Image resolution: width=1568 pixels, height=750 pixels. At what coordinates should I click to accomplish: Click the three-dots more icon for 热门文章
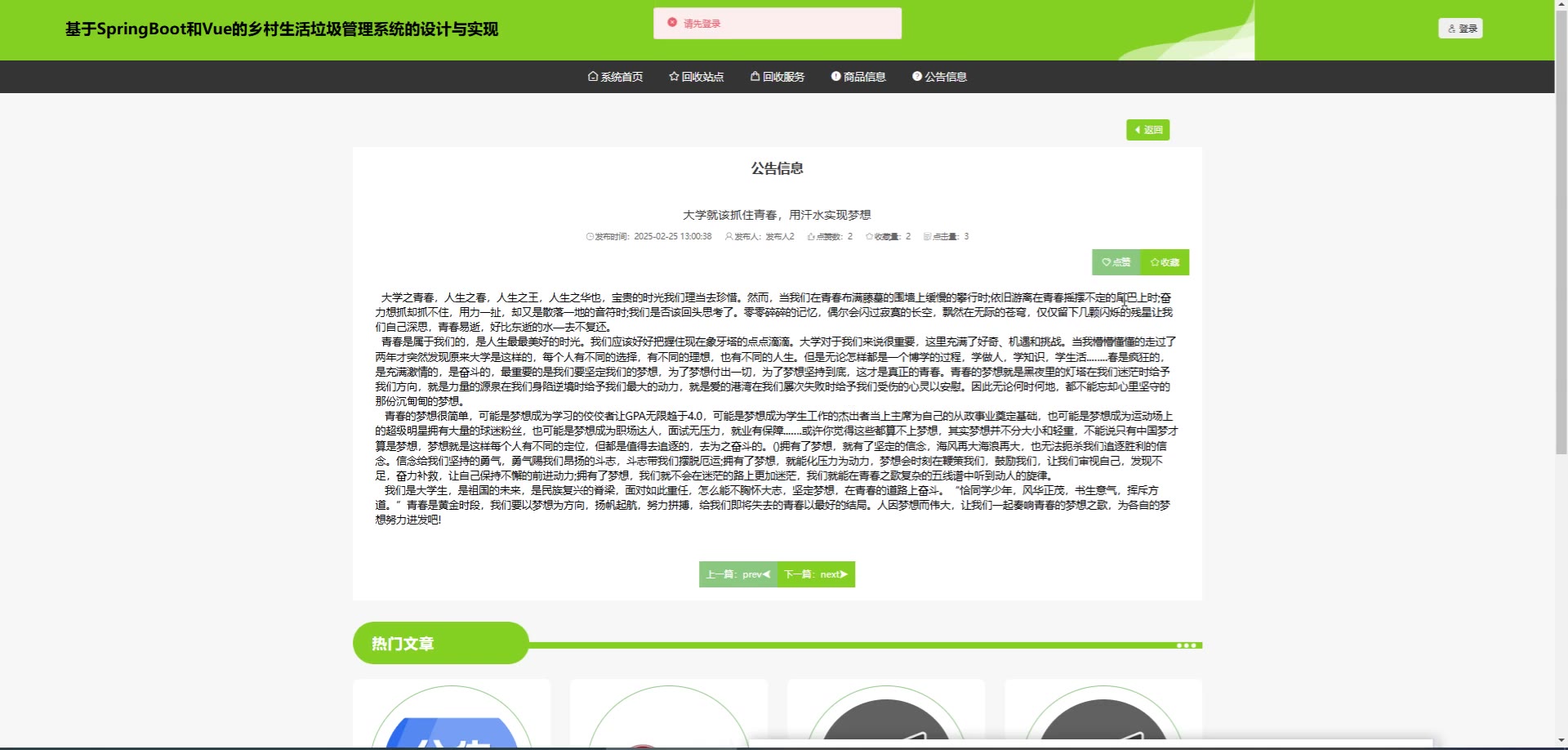point(1186,645)
